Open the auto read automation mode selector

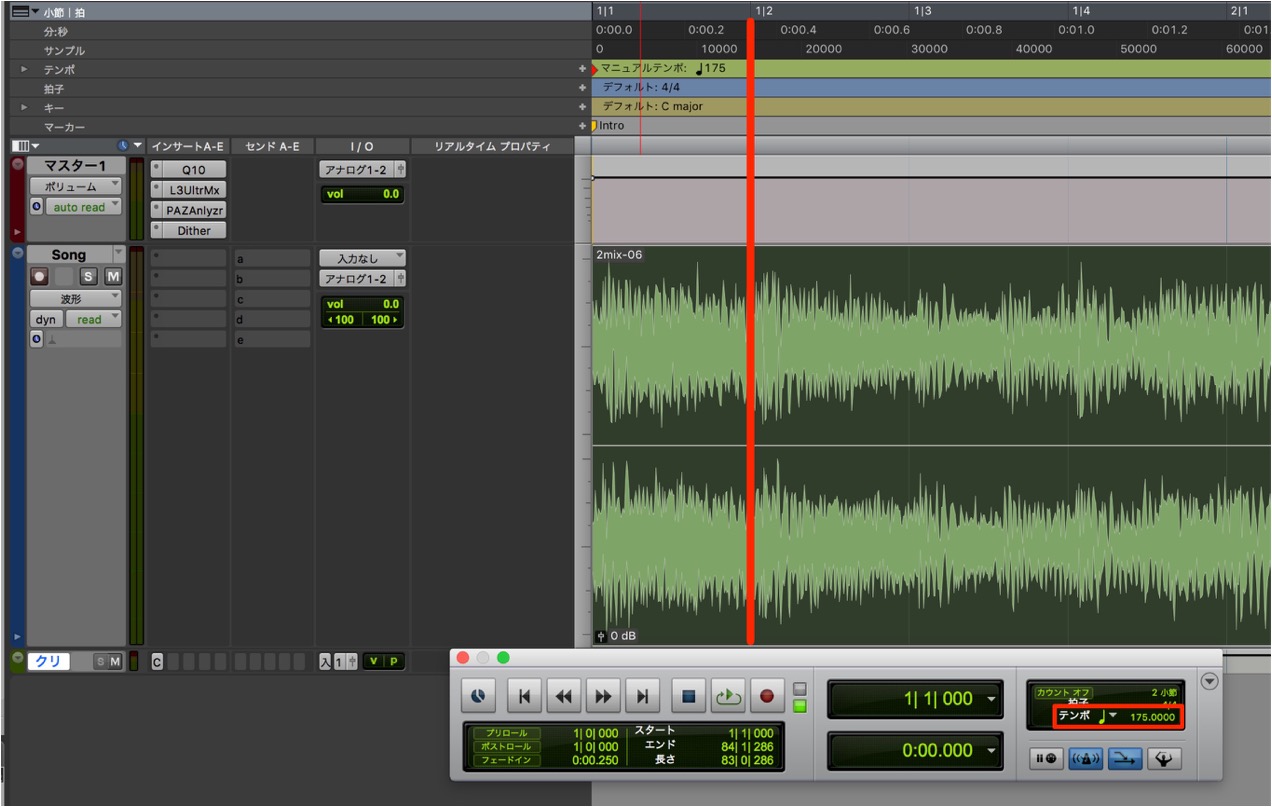83,207
